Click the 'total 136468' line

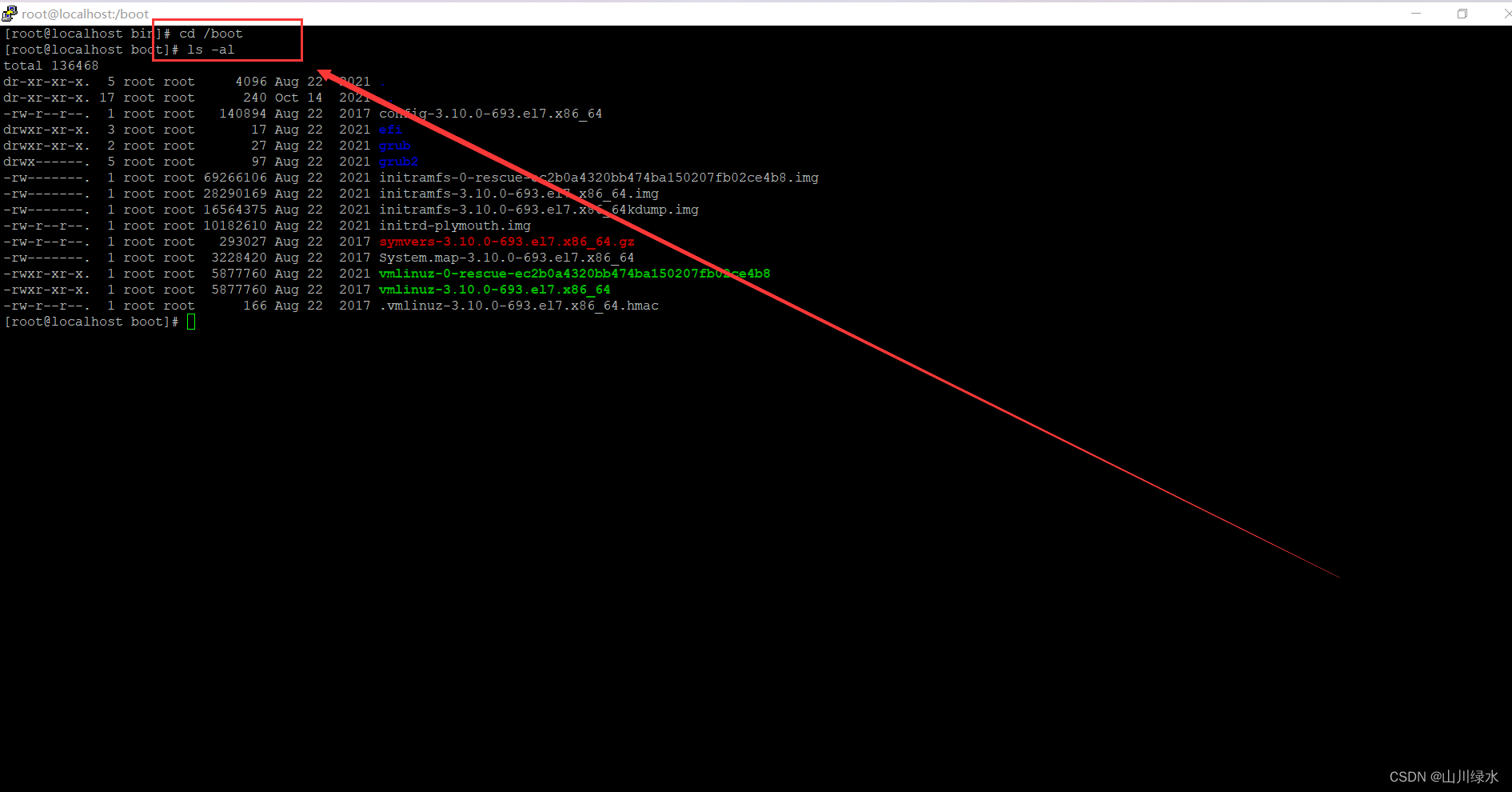tap(51, 66)
